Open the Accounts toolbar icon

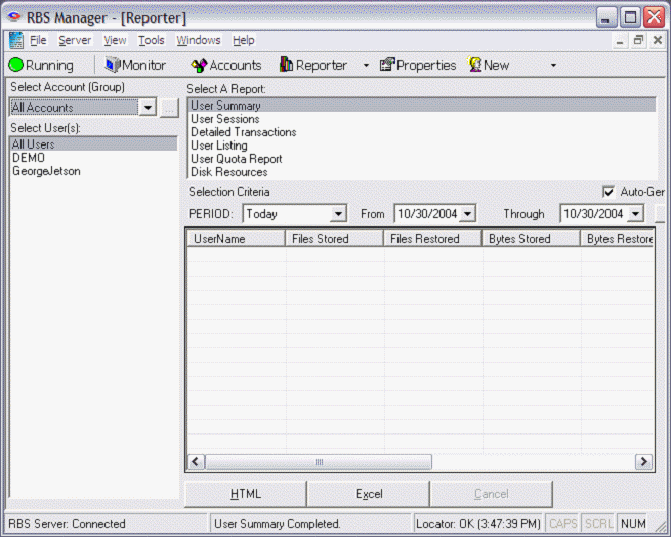point(199,65)
